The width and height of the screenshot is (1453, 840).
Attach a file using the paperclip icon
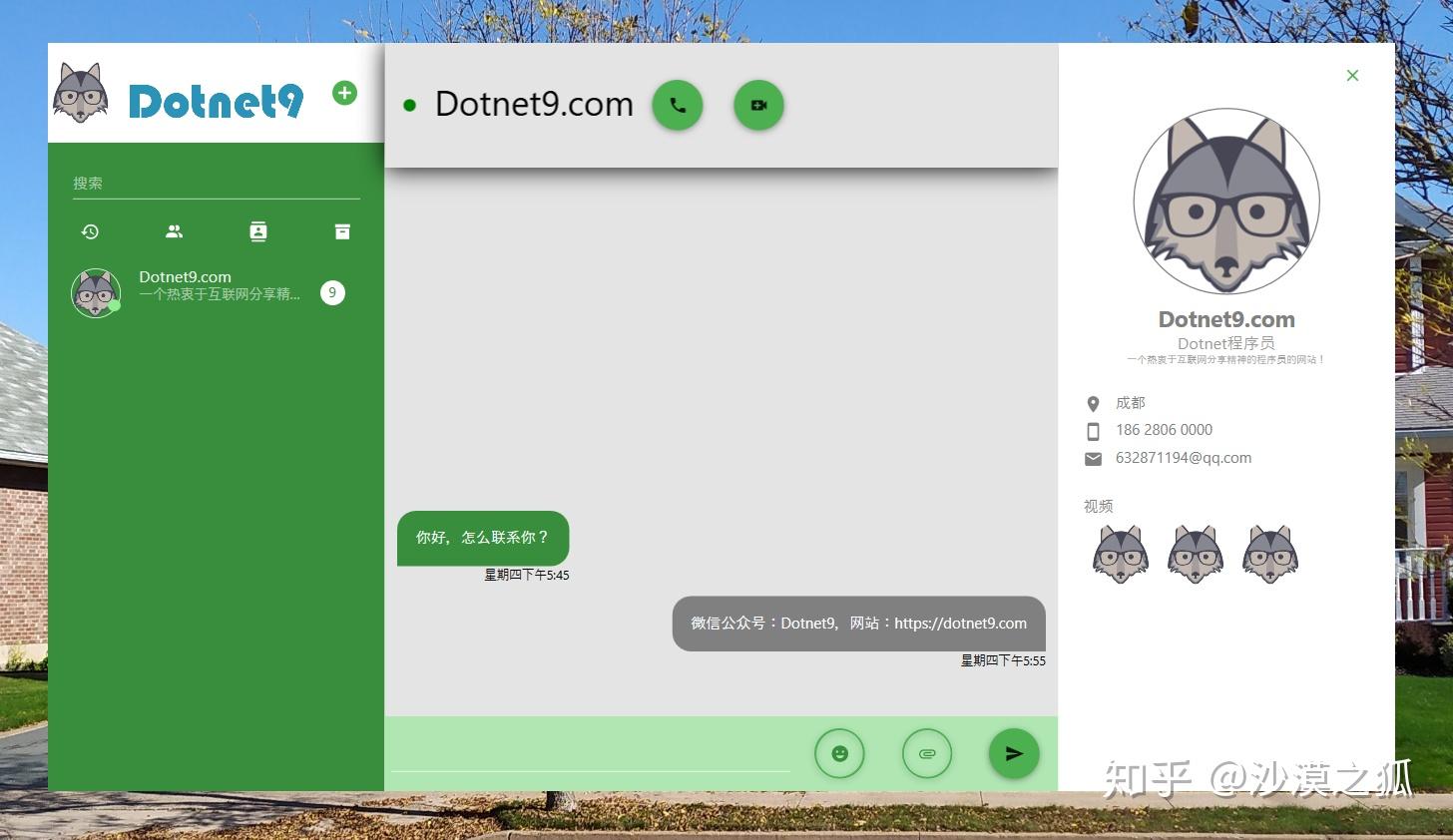[927, 753]
